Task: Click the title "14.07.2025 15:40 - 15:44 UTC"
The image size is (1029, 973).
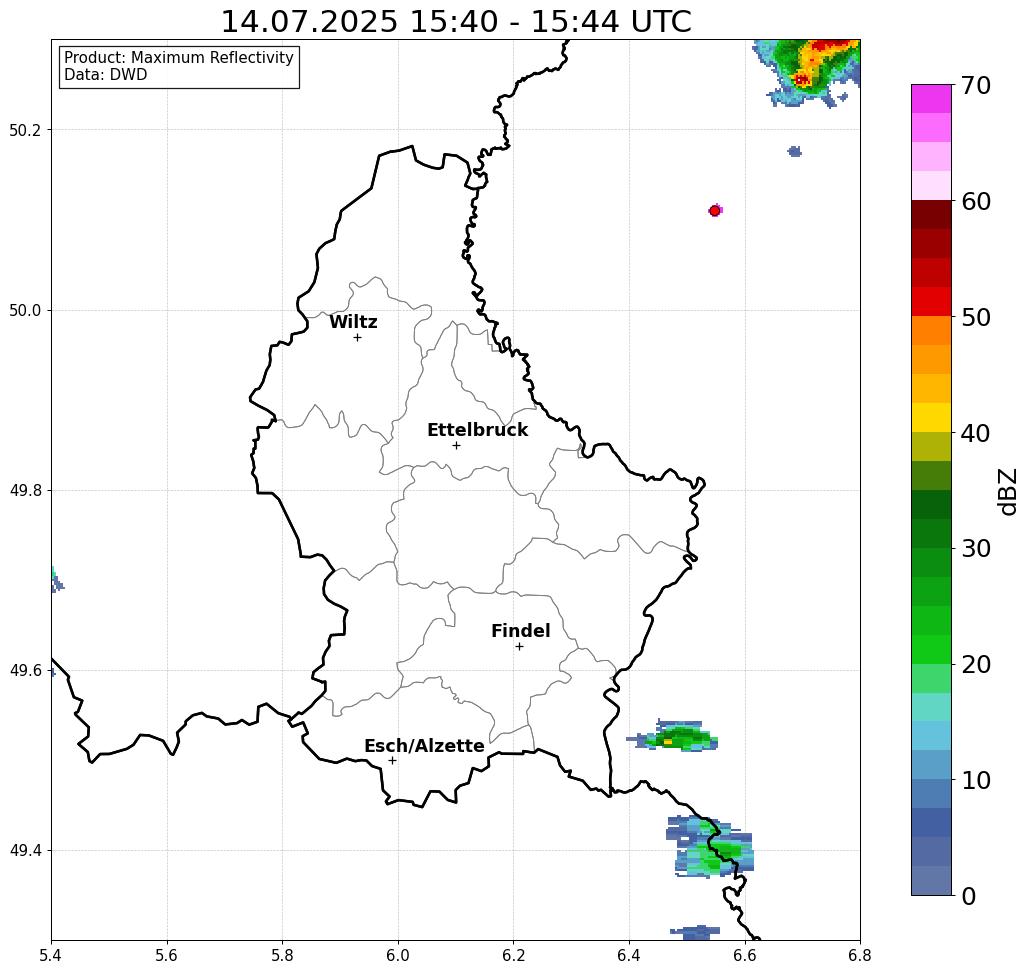Action: coord(455,22)
